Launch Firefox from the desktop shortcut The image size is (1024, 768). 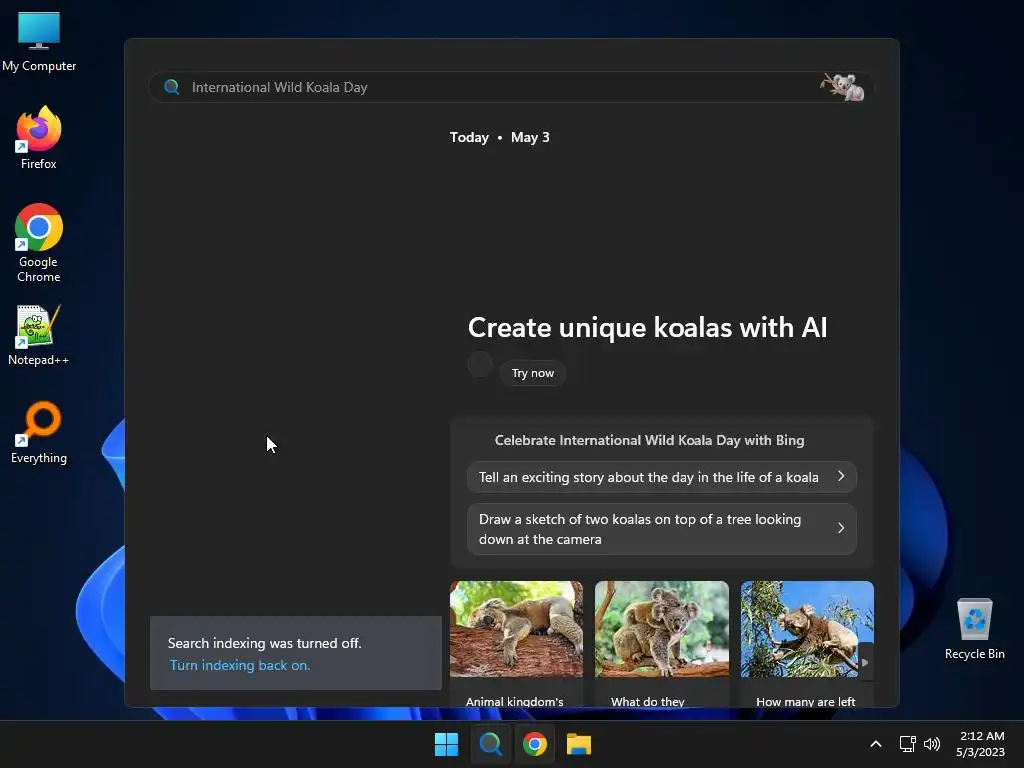(x=39, y=138)
